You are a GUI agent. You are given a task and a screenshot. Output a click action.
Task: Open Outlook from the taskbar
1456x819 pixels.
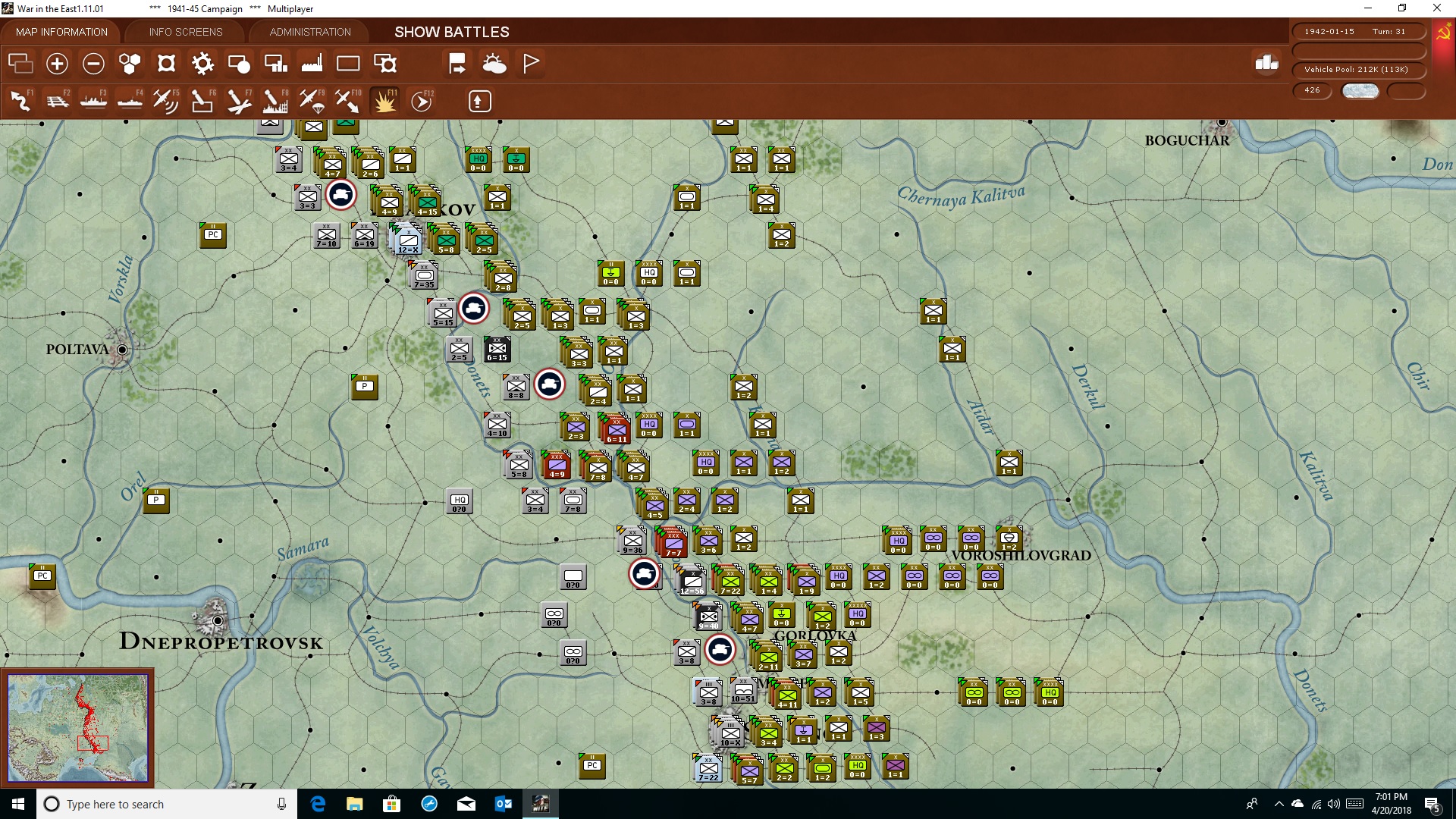point(503,804)
